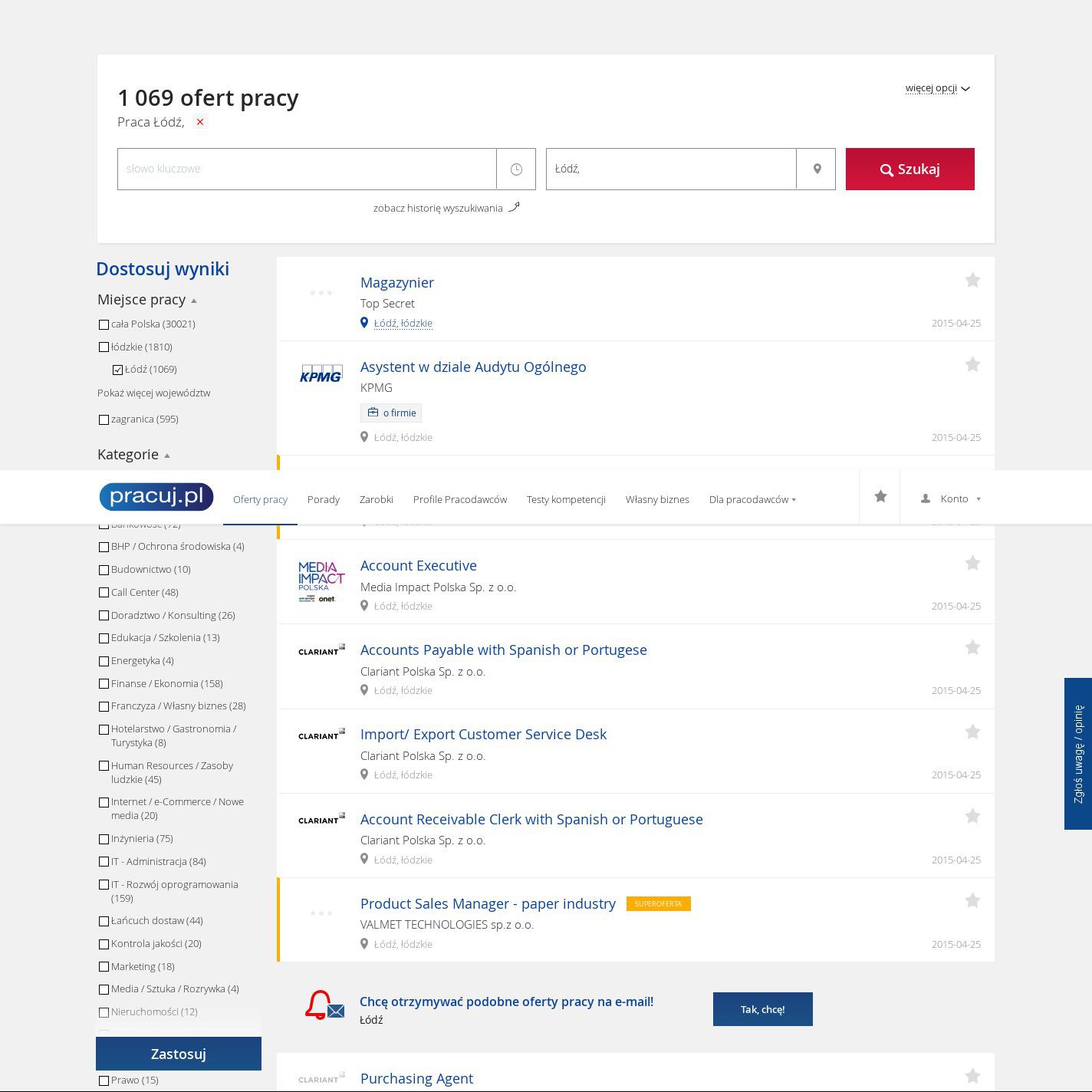1092x1092 pixels.
Task: Open the Oferty pracy nav item
Action: (x=260, y=499)
